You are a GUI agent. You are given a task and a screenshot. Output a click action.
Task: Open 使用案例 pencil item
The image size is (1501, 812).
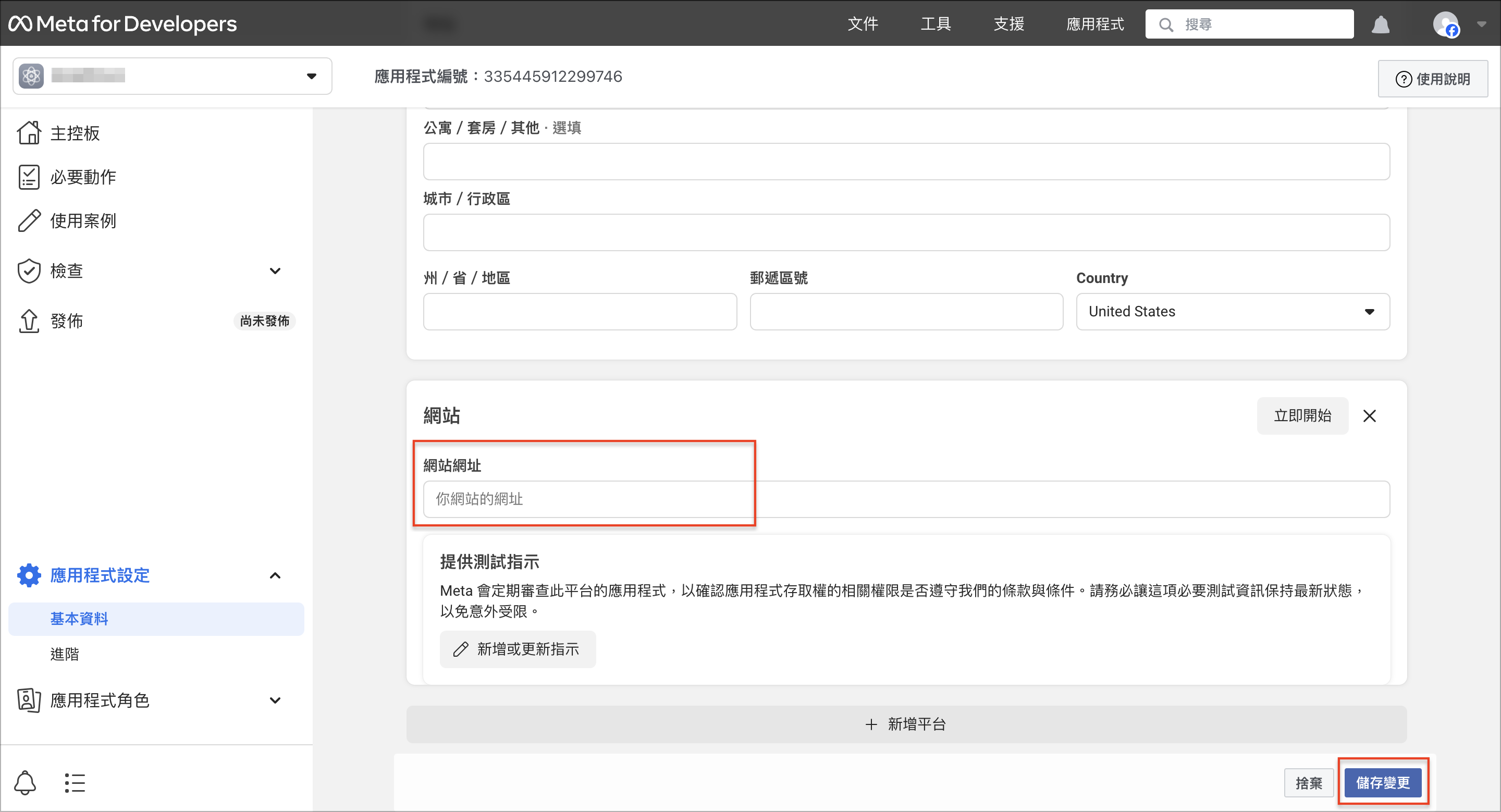[x=83, y=221]
